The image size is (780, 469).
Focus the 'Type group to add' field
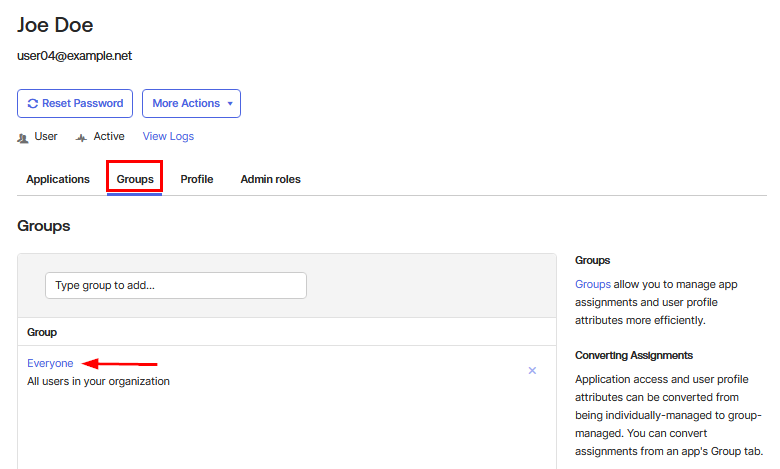(x=176, y=285)
